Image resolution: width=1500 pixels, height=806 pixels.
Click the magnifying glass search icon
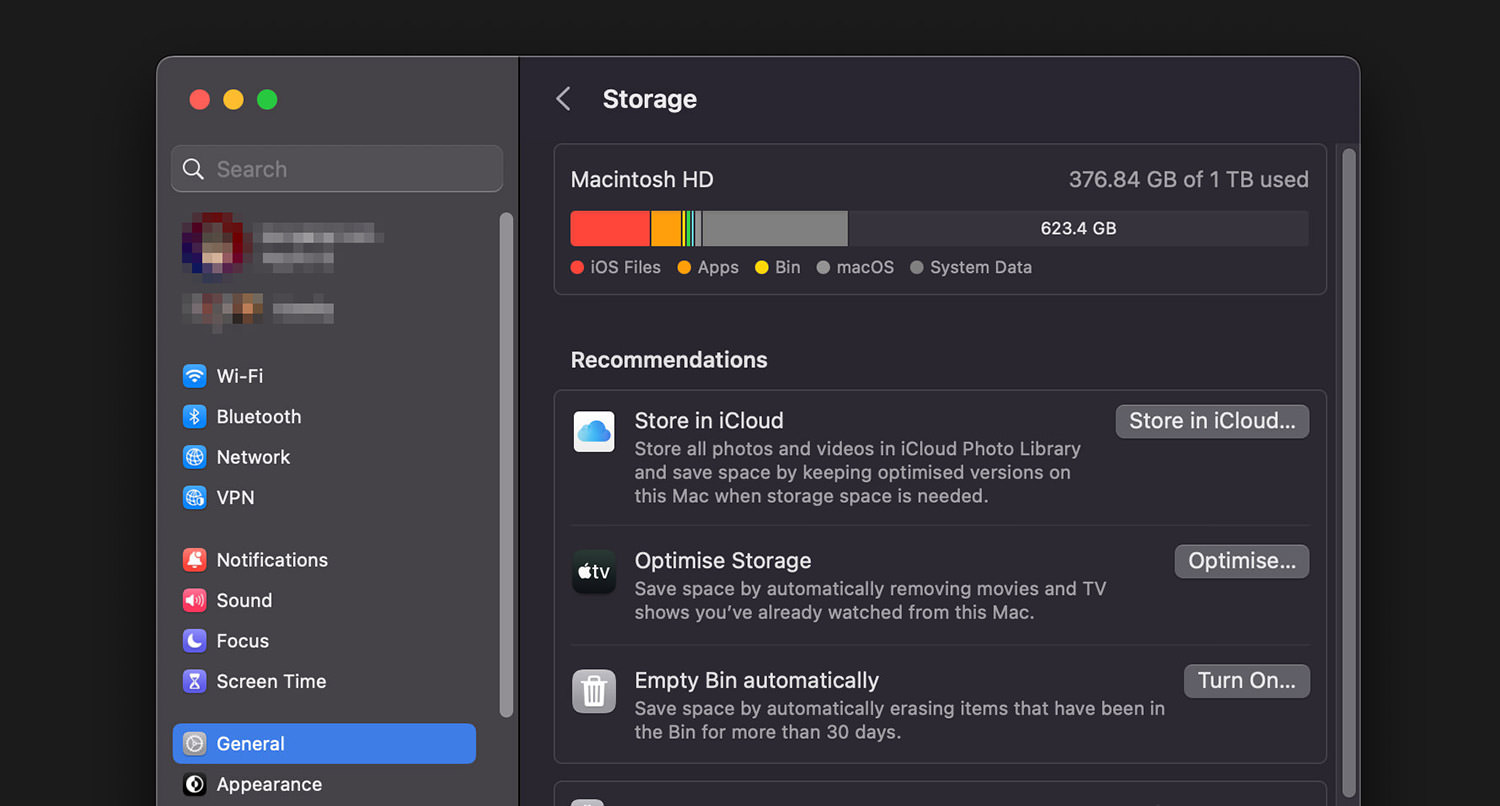tap(194, 169)
